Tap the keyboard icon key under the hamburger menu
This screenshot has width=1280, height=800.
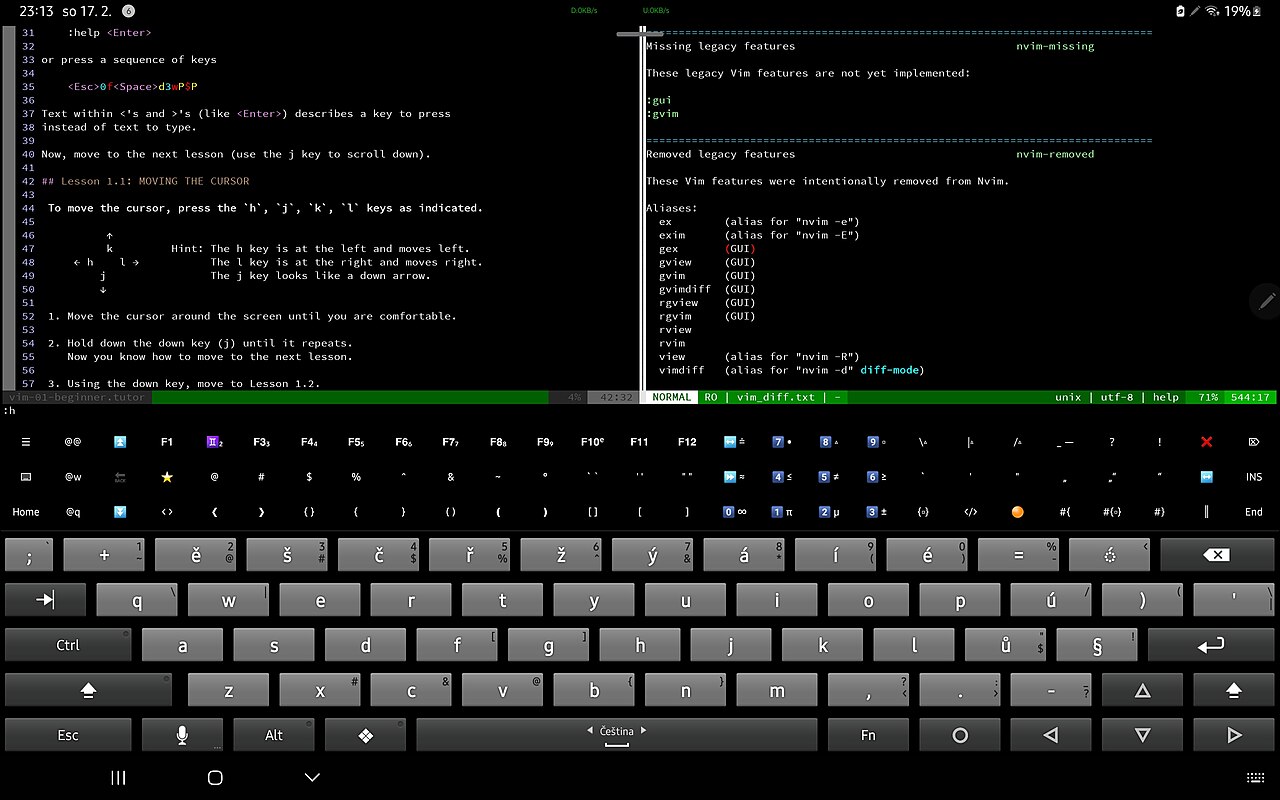[x=26, y=477]
